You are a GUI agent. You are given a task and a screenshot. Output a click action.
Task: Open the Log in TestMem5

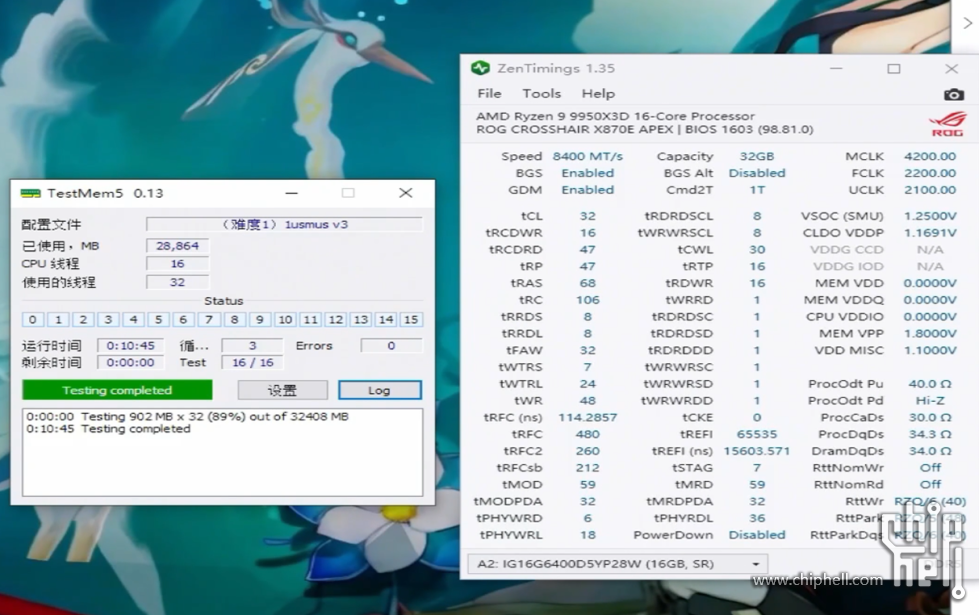pos(380,390)
